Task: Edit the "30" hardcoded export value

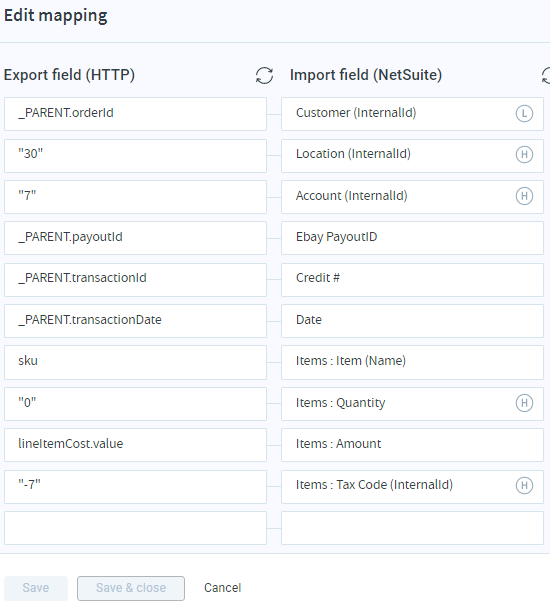Action: pos(135,156)
